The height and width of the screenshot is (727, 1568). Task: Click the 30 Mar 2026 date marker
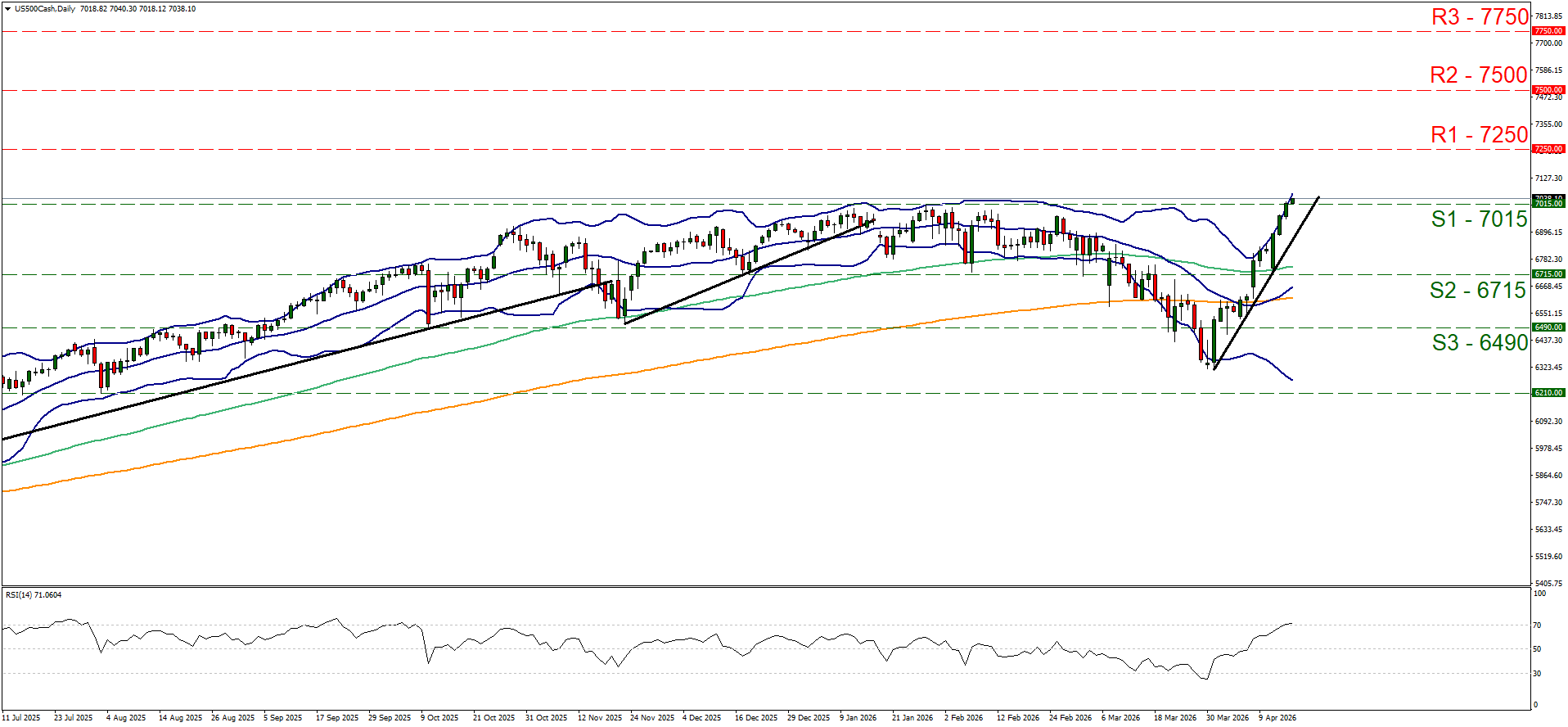click(1227, 718)
